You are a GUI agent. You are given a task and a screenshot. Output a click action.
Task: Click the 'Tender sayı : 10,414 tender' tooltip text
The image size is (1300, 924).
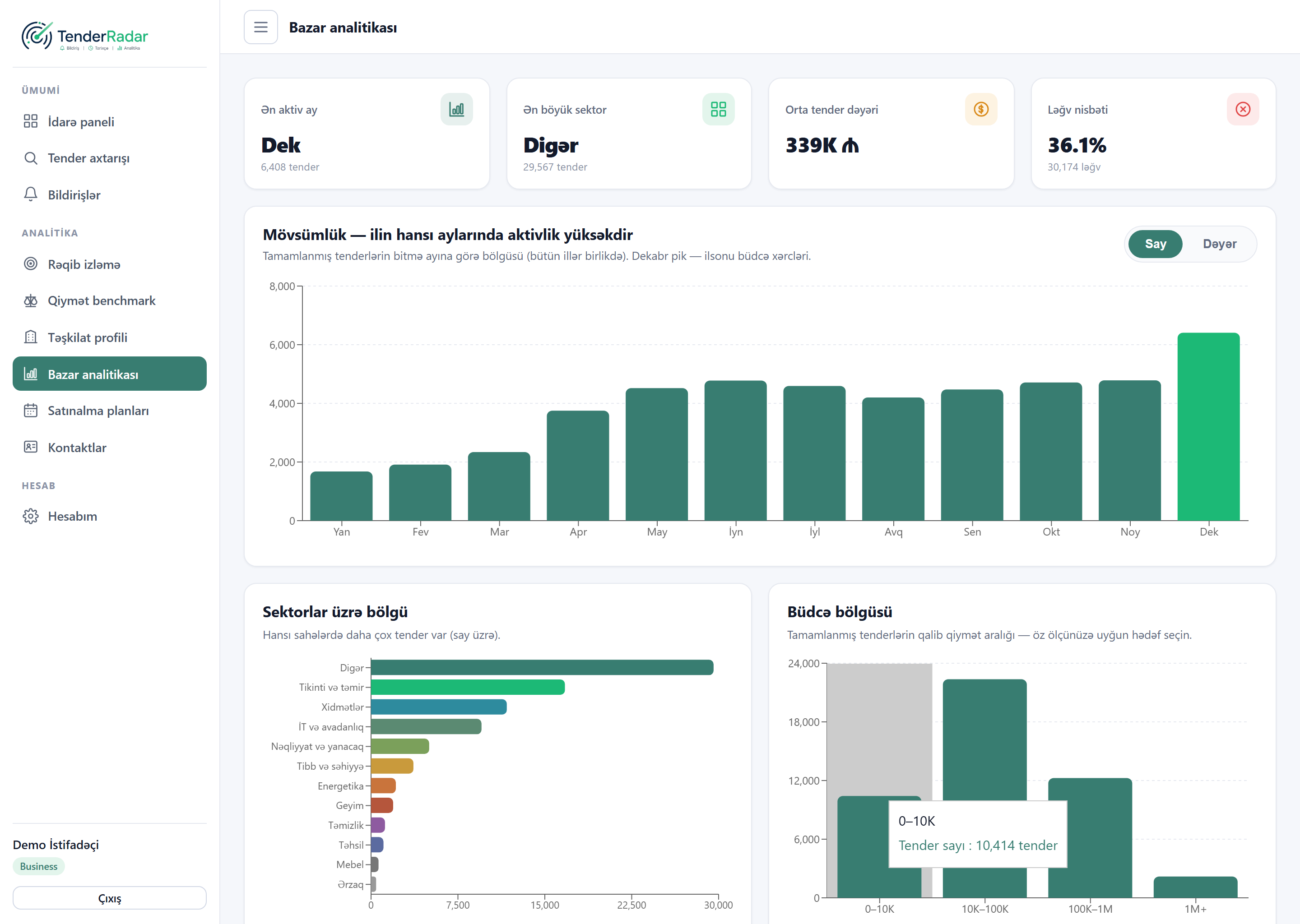click(x=978, y=845)
